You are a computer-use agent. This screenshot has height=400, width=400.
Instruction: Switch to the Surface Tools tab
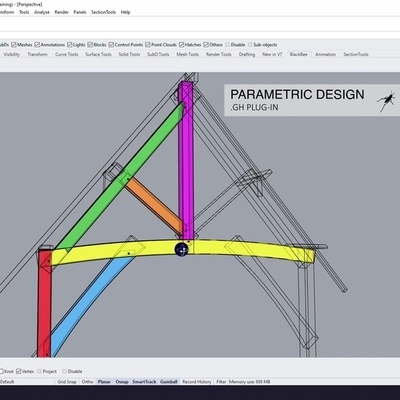click(x=98, y=54)
